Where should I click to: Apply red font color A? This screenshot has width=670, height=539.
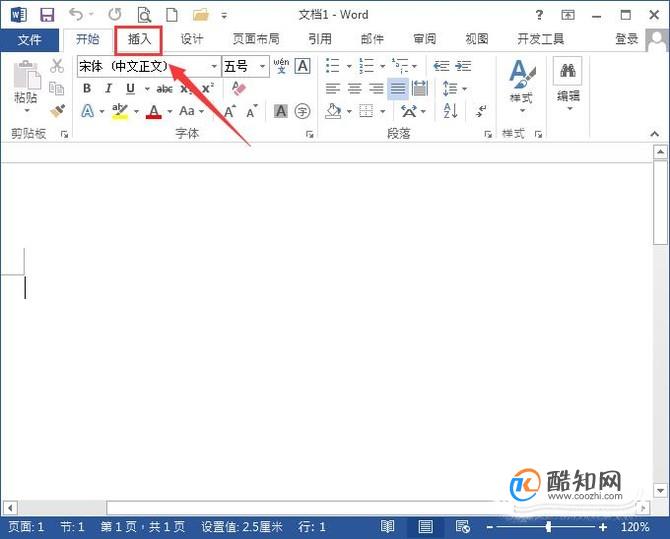(154, 112)
